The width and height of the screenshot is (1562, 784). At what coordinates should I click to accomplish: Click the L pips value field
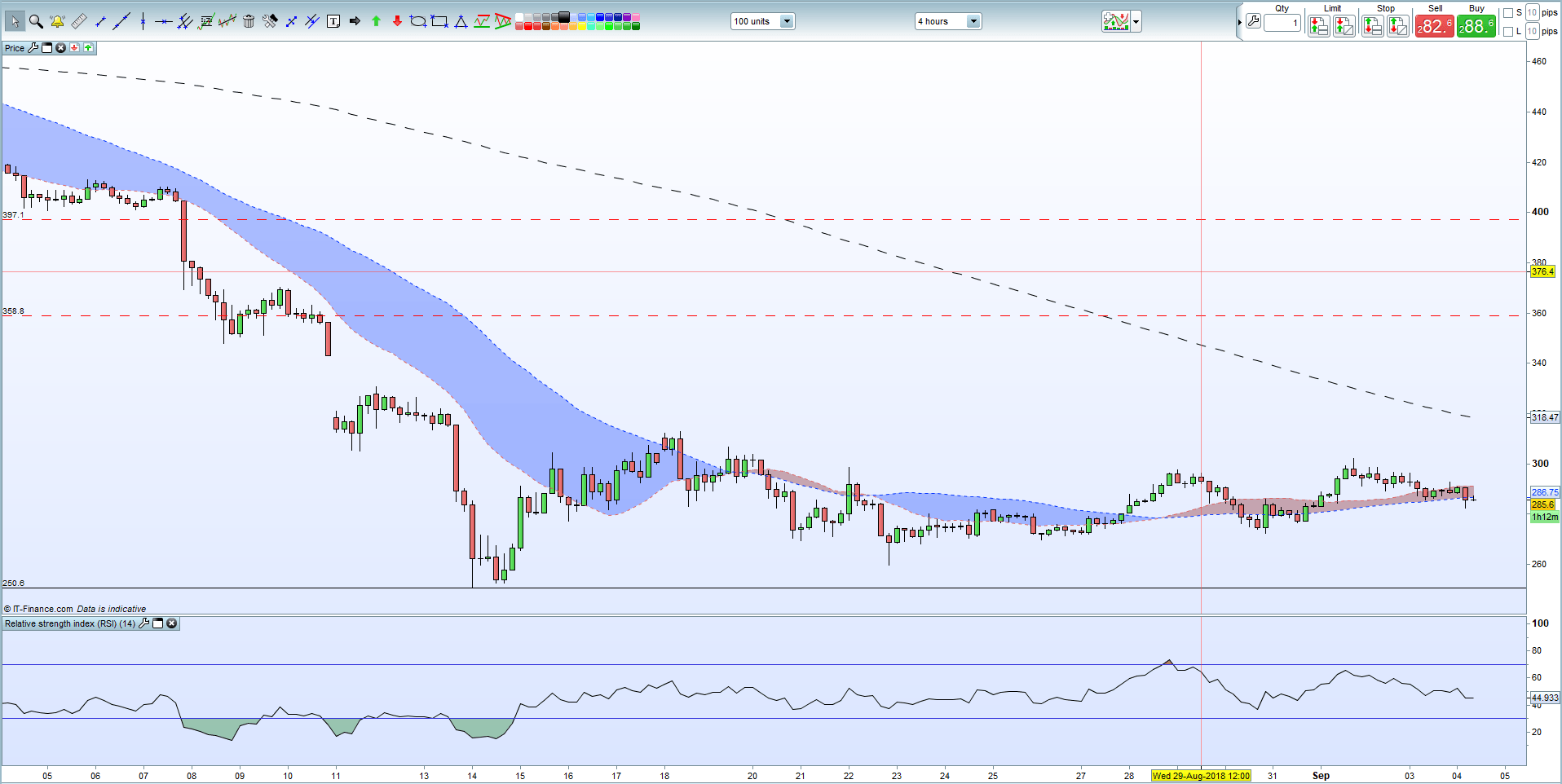[1532, 31]
